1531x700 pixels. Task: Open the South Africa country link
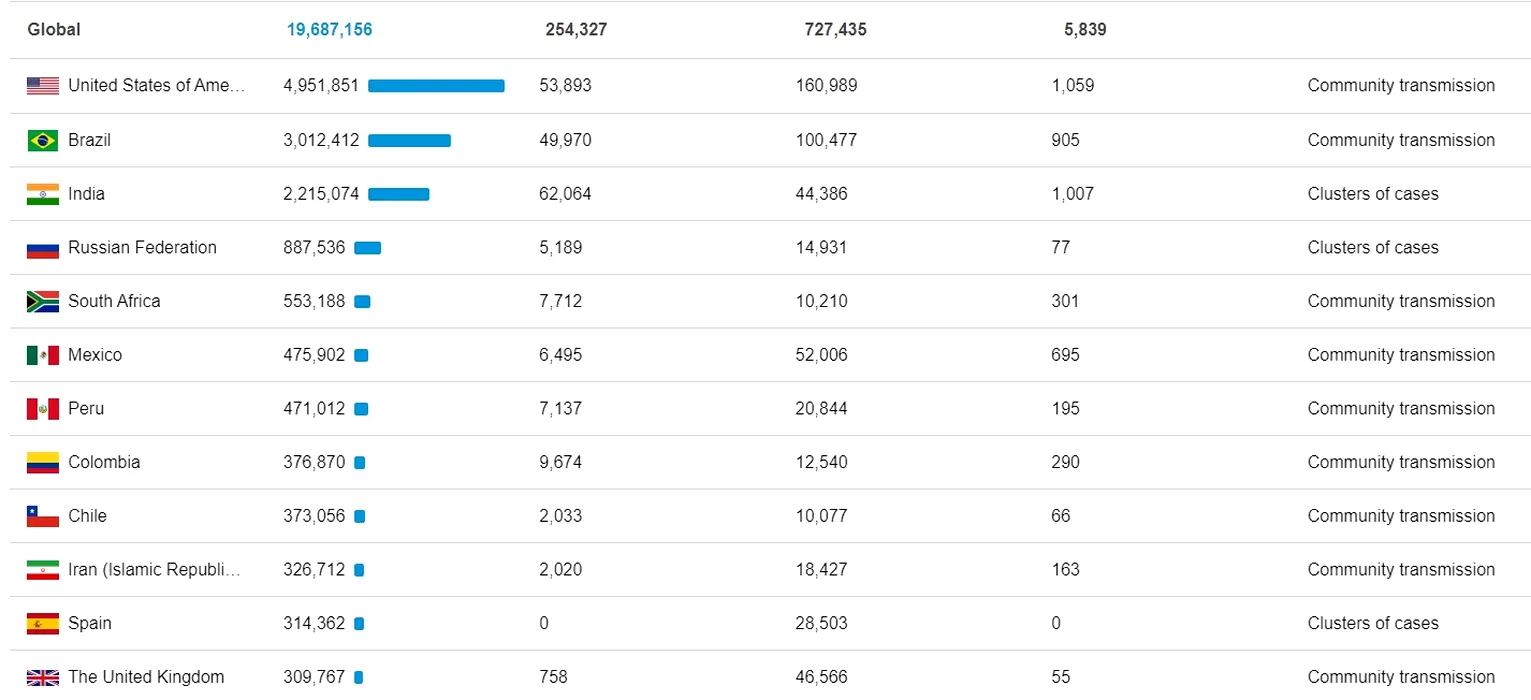[x=114, y=301]
